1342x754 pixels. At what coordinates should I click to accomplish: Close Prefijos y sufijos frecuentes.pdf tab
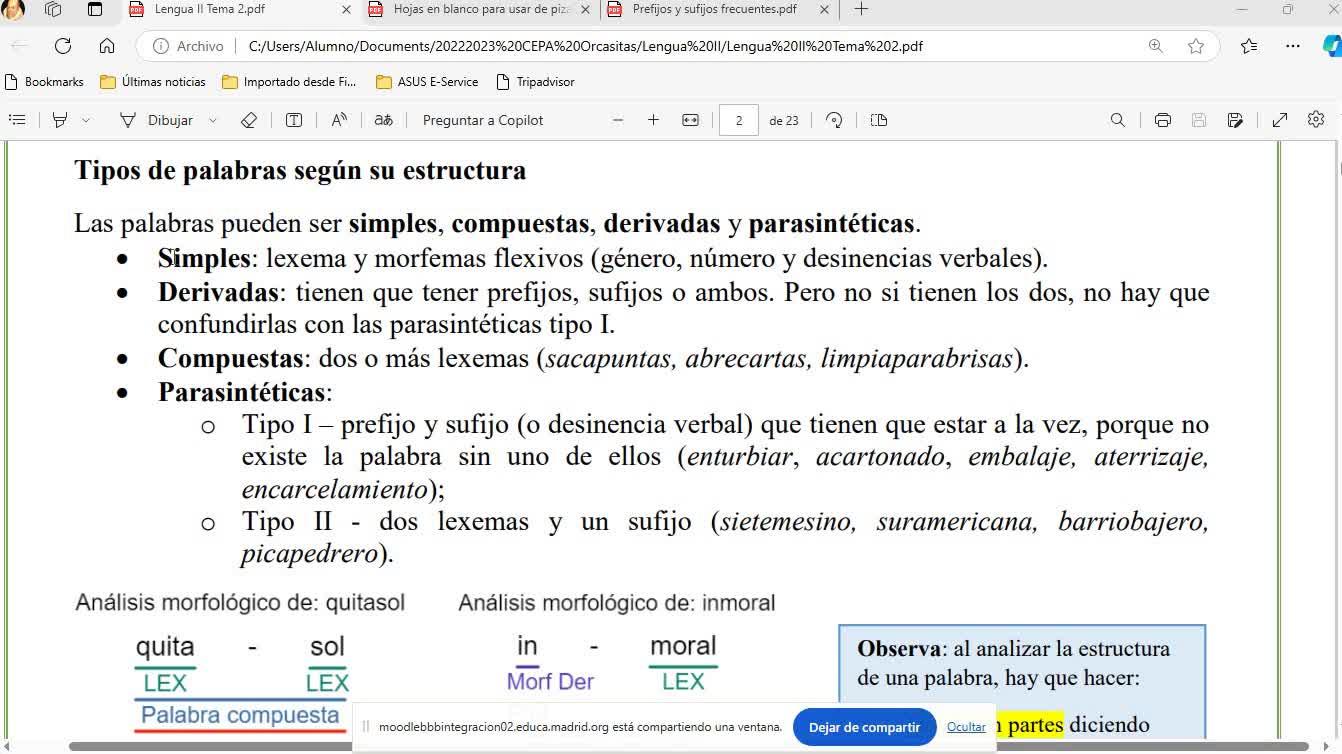pos(824,10)
